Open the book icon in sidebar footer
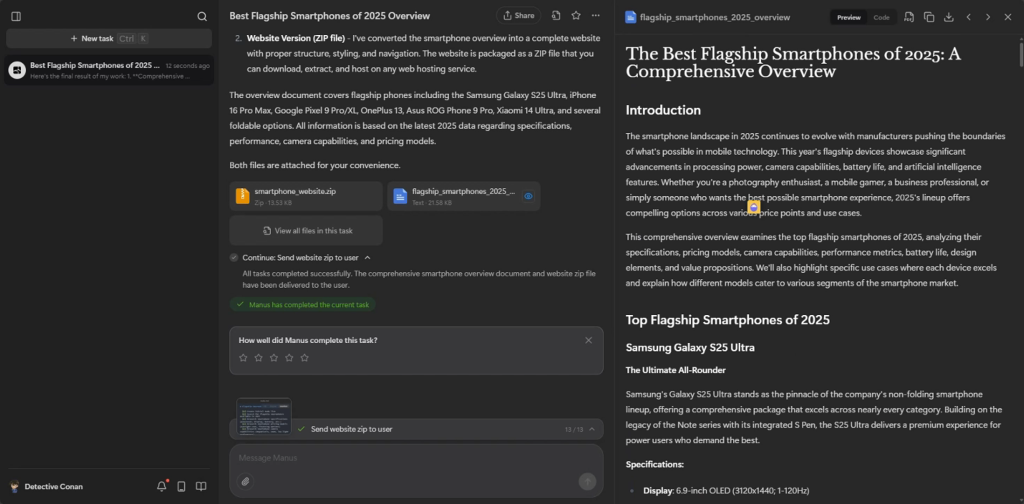 [201, 486]
